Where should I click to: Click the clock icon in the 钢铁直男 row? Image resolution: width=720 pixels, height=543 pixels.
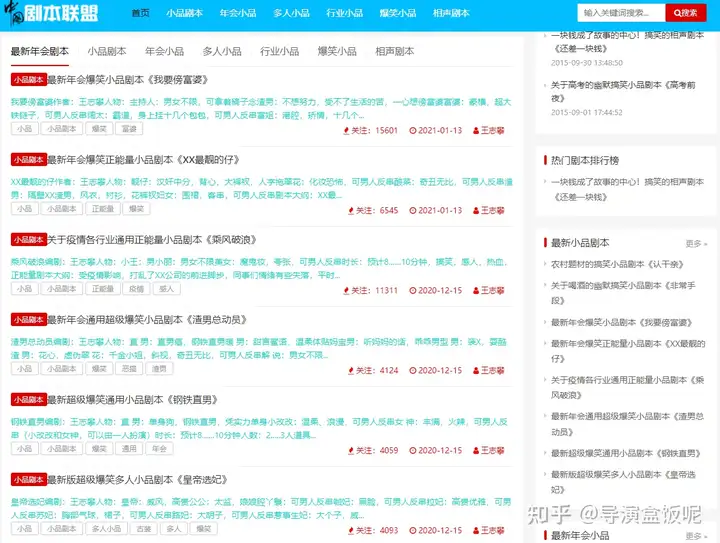click(x=413, y=451)
